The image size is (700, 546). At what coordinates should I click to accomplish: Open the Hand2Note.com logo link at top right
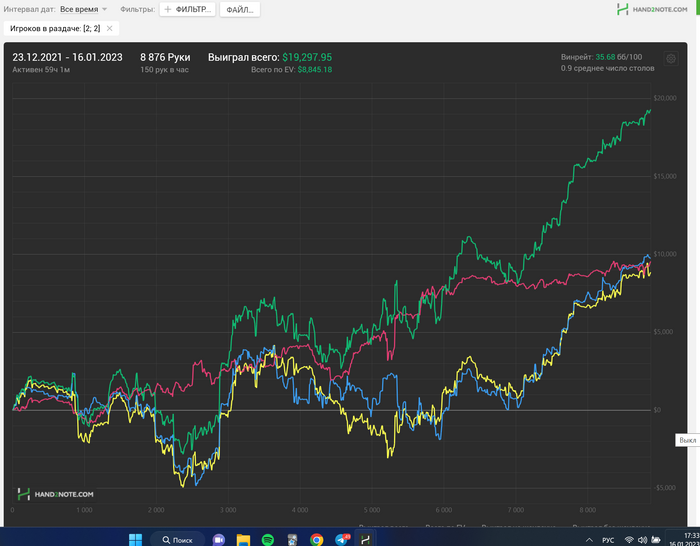click(x=652, y=9)
